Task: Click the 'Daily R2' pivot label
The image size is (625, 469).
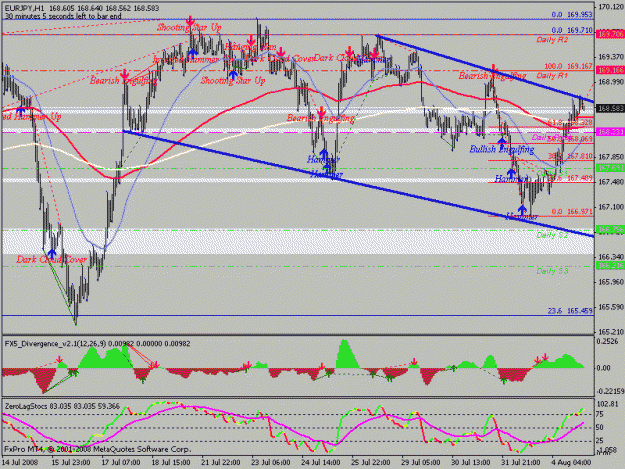Action: 552,40
